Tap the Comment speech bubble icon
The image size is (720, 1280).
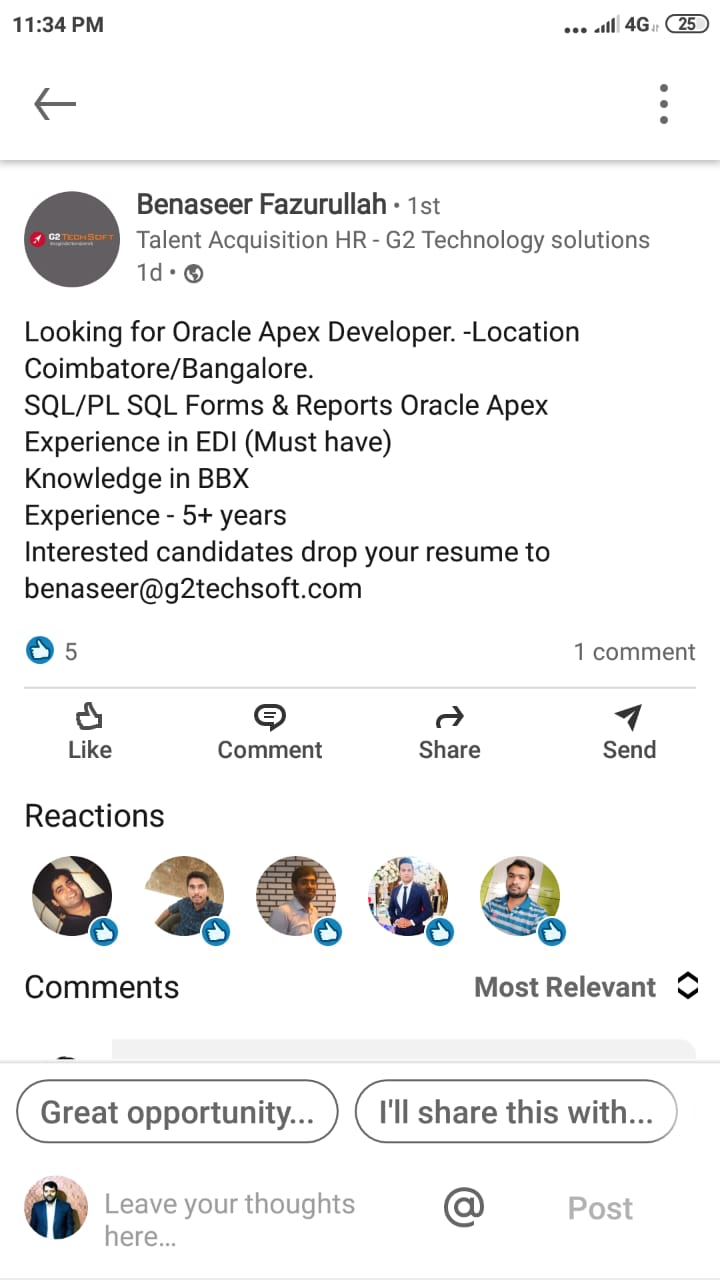[270, 717]
